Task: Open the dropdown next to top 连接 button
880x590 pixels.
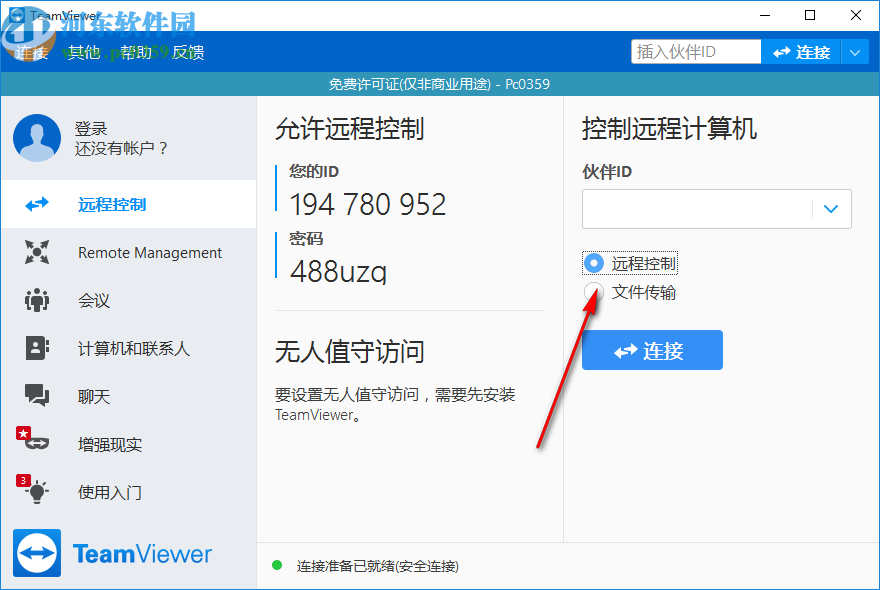Action: [x=855, y=51]
